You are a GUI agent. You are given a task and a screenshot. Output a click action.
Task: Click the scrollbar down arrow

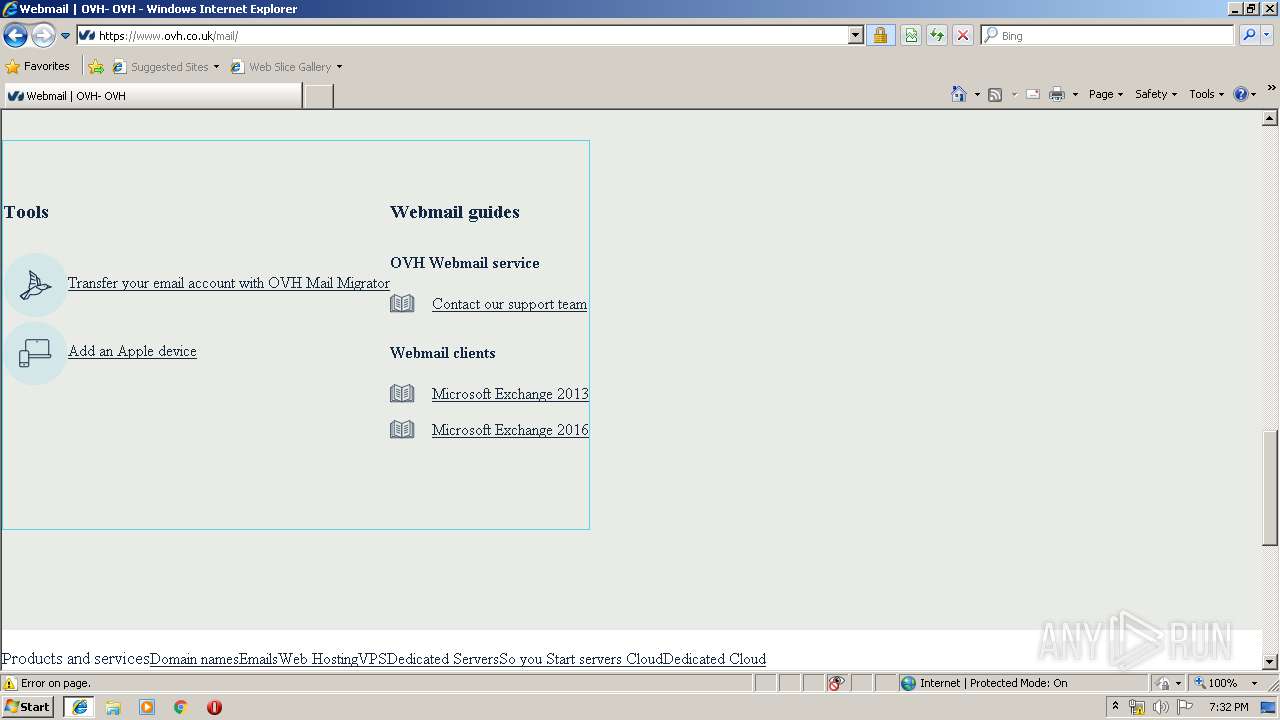[1270, 662]
